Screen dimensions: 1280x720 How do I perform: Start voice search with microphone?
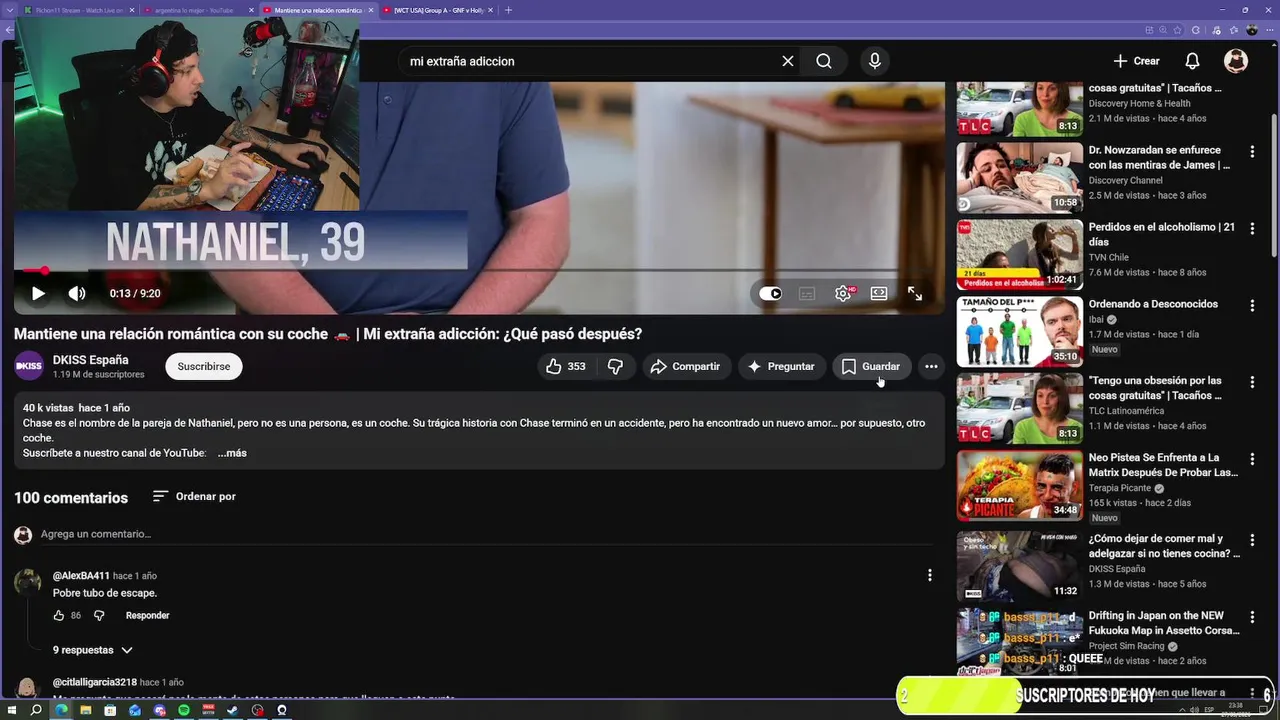(x=875, y=61)
